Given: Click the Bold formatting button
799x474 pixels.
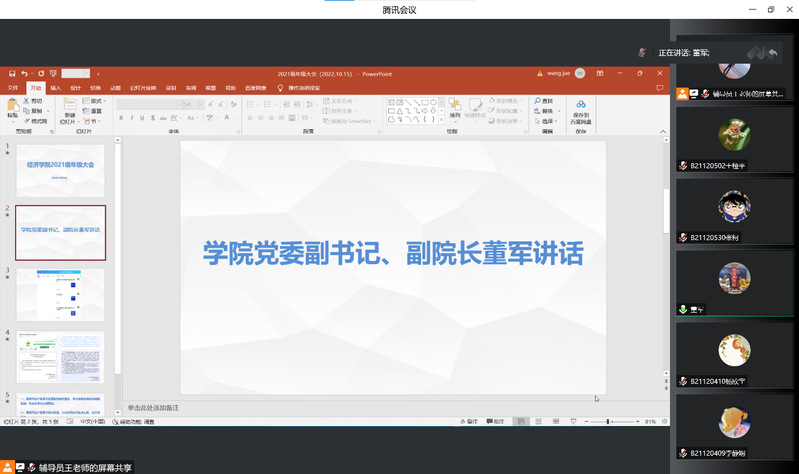Looking at the screenshot, I should (x=120, y=118).
